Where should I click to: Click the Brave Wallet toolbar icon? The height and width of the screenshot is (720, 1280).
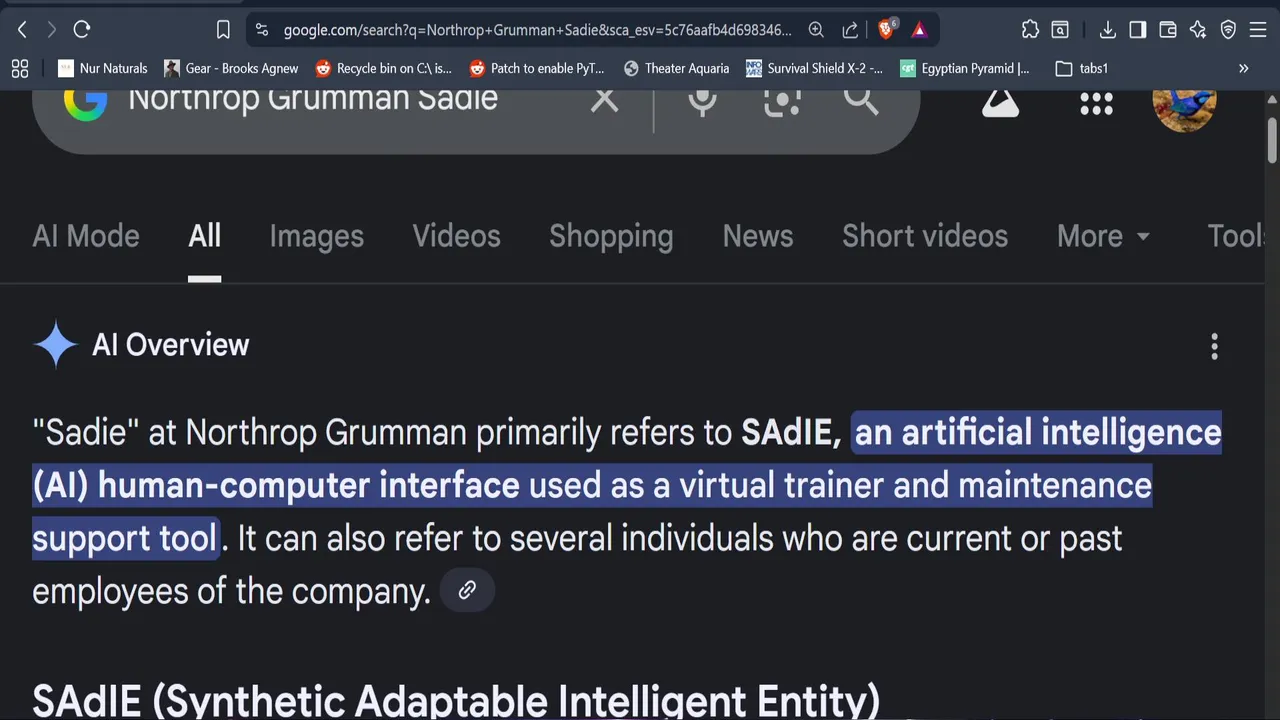click(x=1167, y=30)
